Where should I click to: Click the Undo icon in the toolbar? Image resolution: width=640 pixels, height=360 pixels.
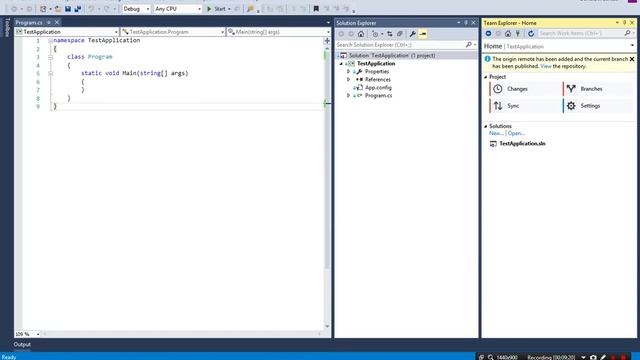(91, 9)
